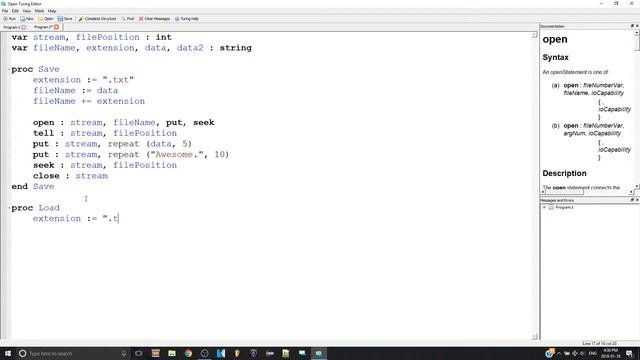Click the line and column status text
The image size is (640, 360).
(x=600, y=343)
